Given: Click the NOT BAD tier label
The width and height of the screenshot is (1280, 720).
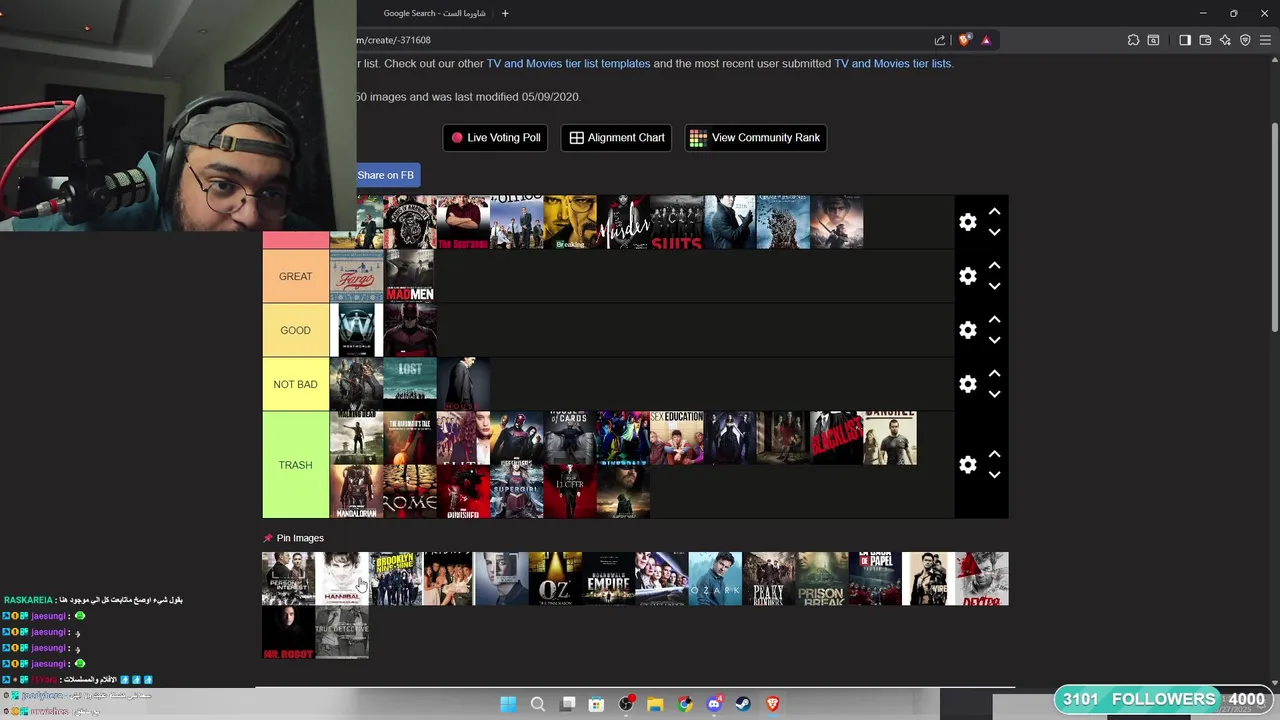Looking at the screenshot, I should (x=295, y=384).
